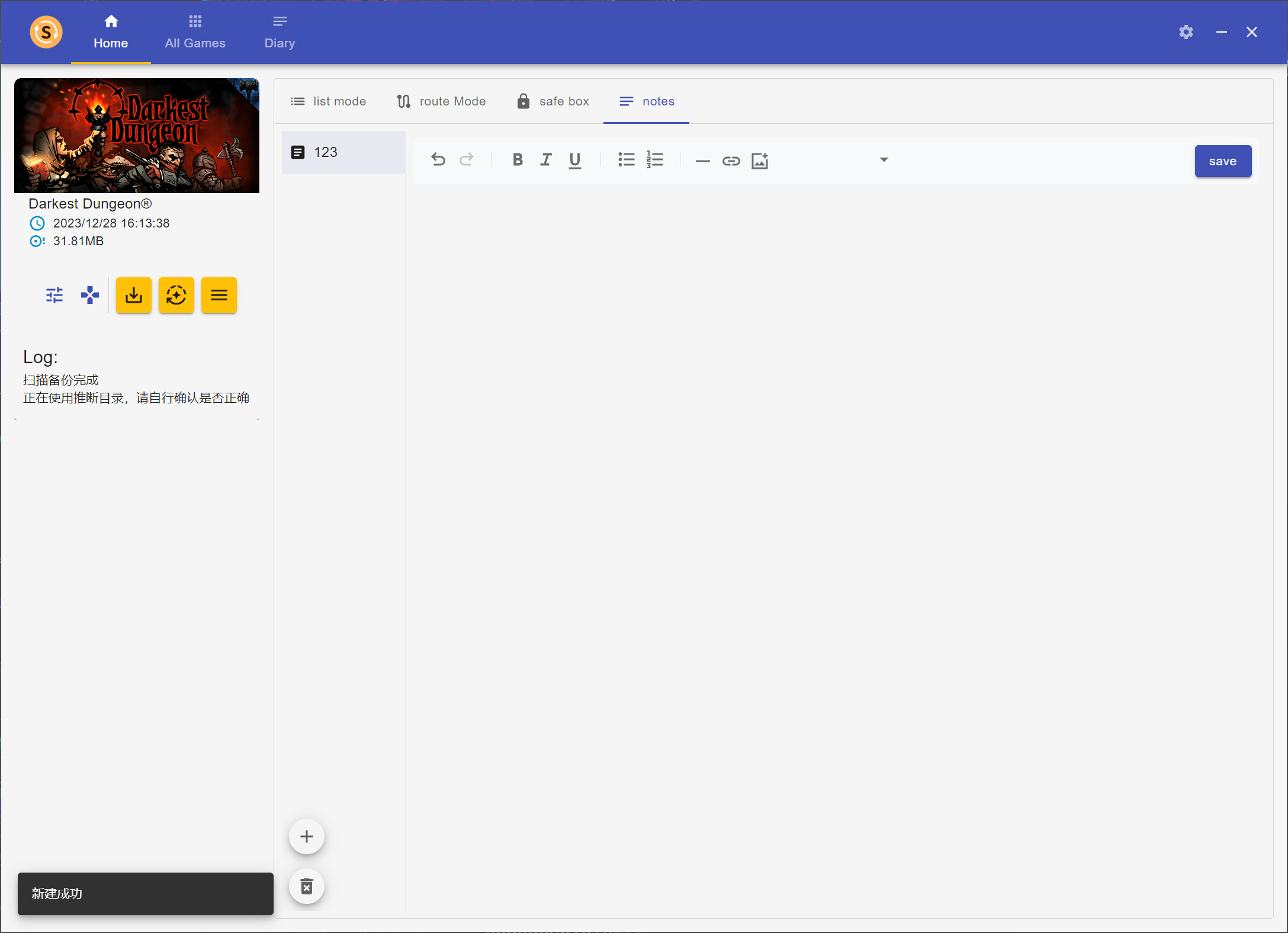Open the sliders configuration icon under the game cover
Screen dimensions: 1288x933
[x=54, y=295]
